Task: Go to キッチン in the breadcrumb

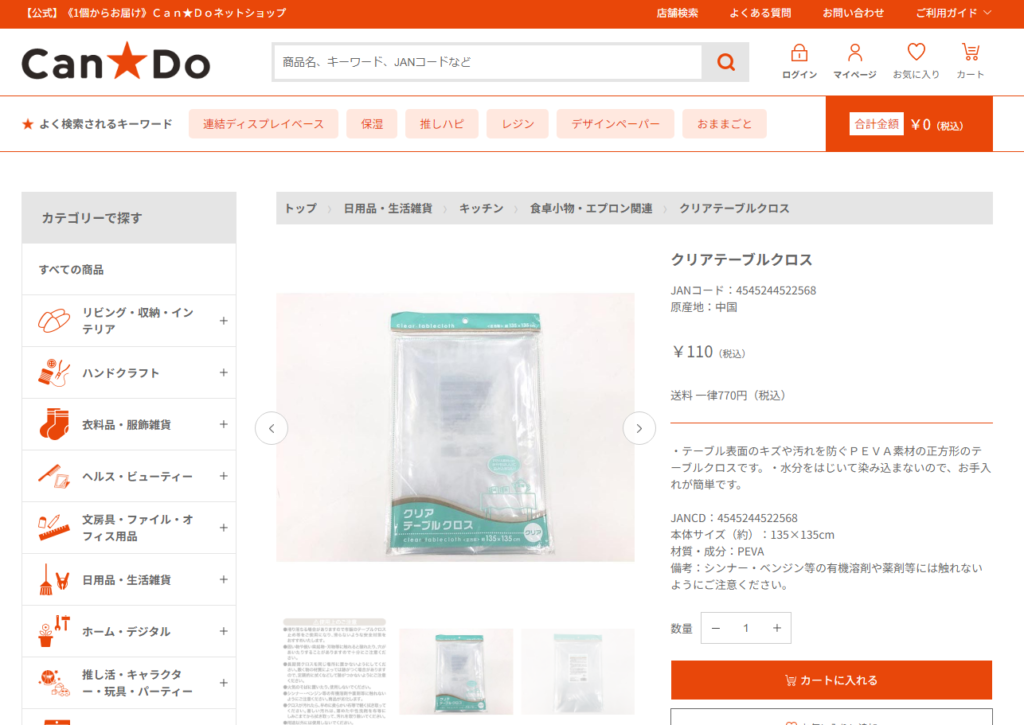Action: [x=481, y=208]
